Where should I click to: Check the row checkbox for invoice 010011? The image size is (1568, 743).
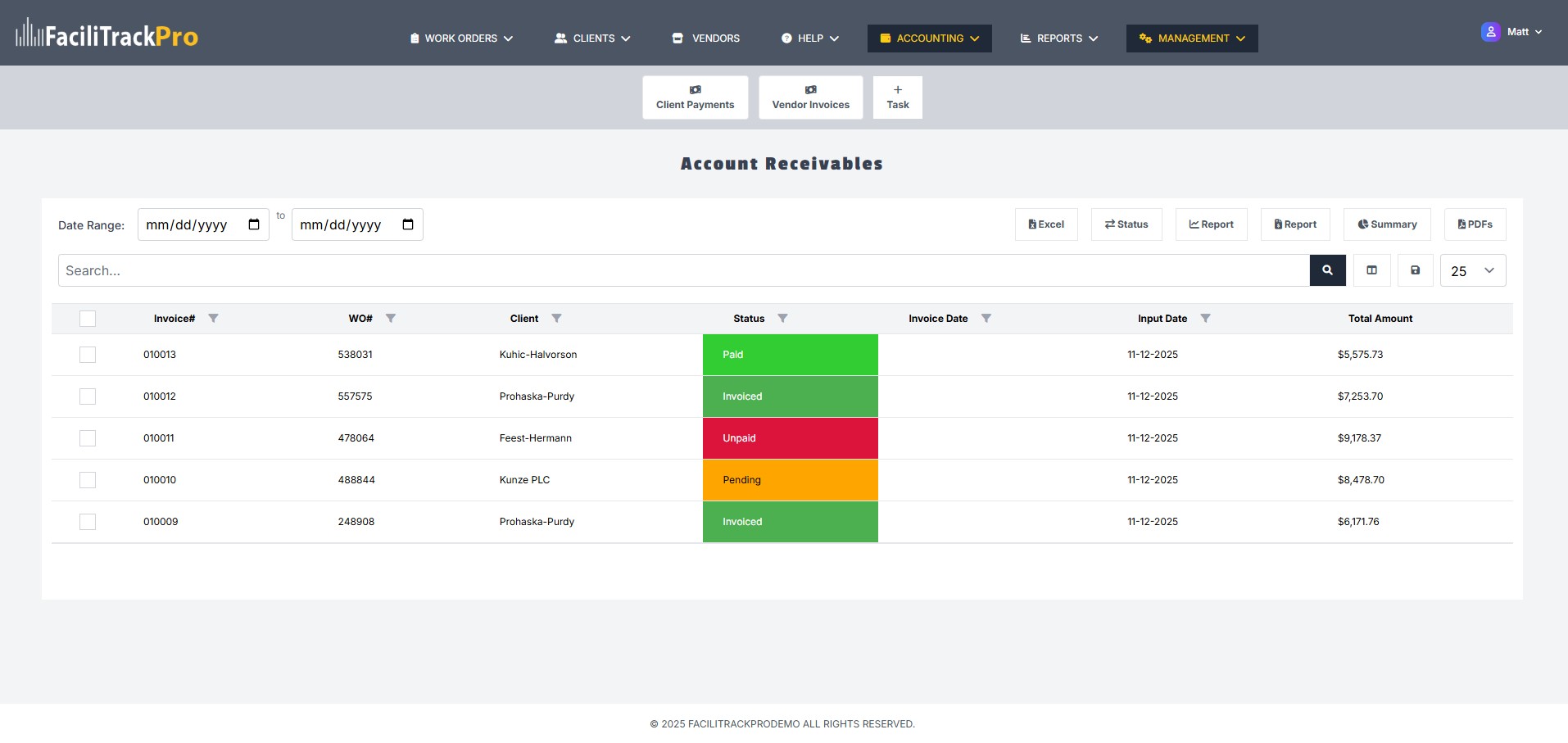click(x=88, y=438)
